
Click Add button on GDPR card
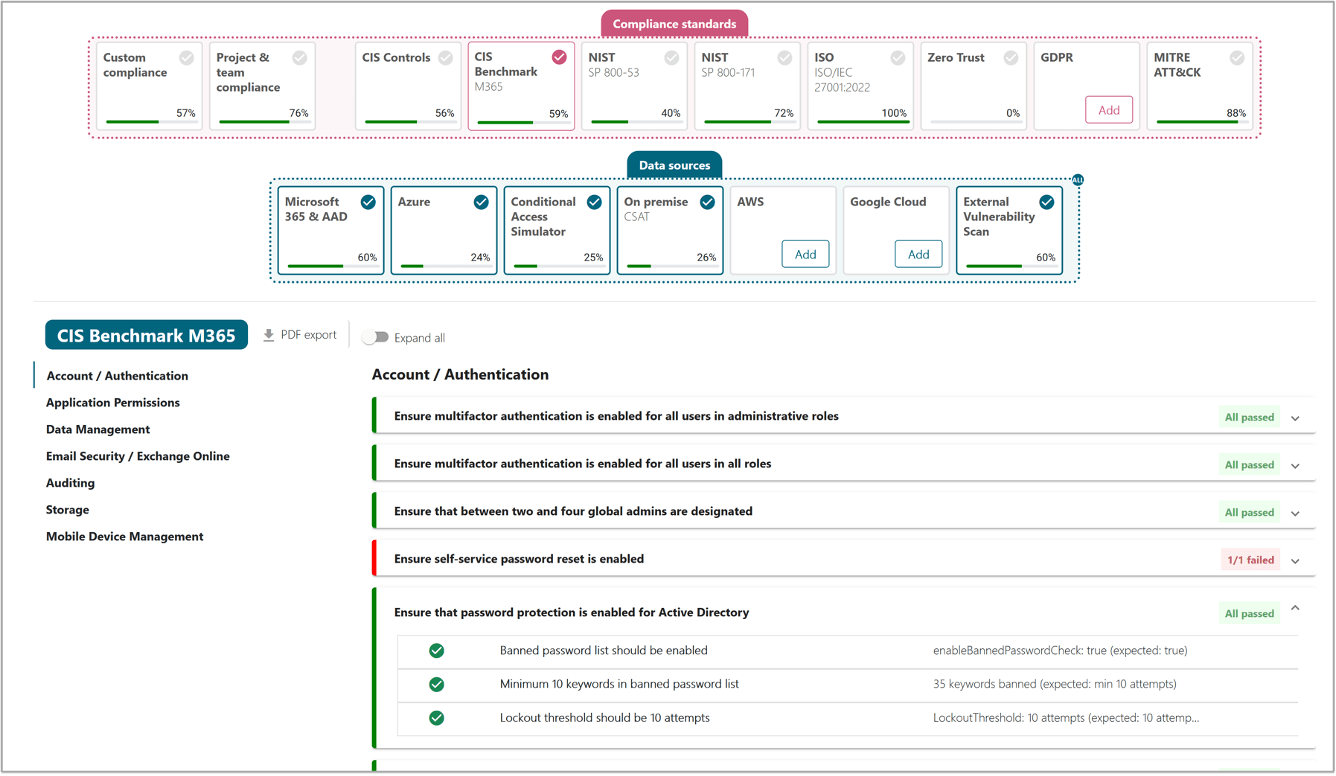click(1109, 110)
